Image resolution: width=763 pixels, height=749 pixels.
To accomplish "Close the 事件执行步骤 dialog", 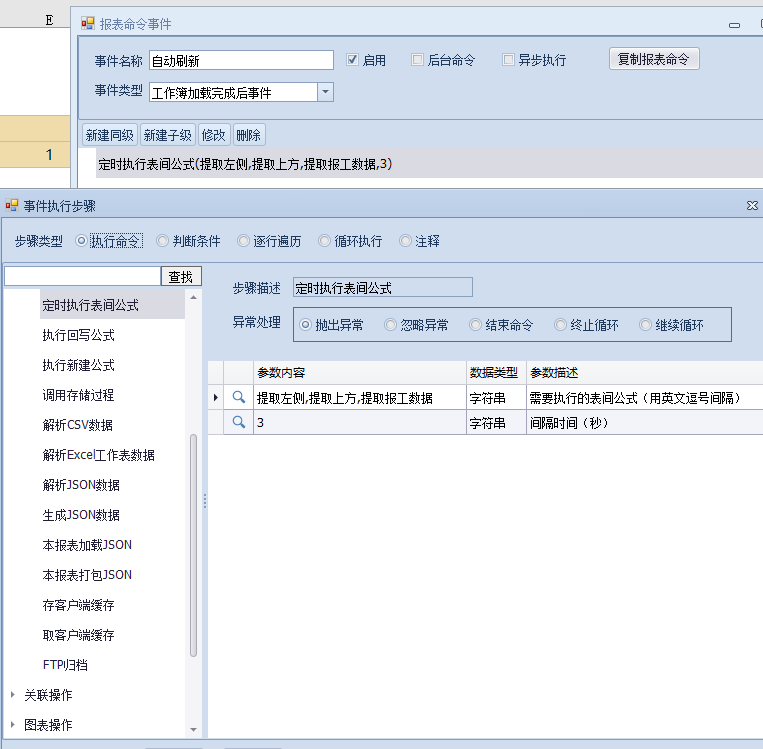I will point(752,205).
